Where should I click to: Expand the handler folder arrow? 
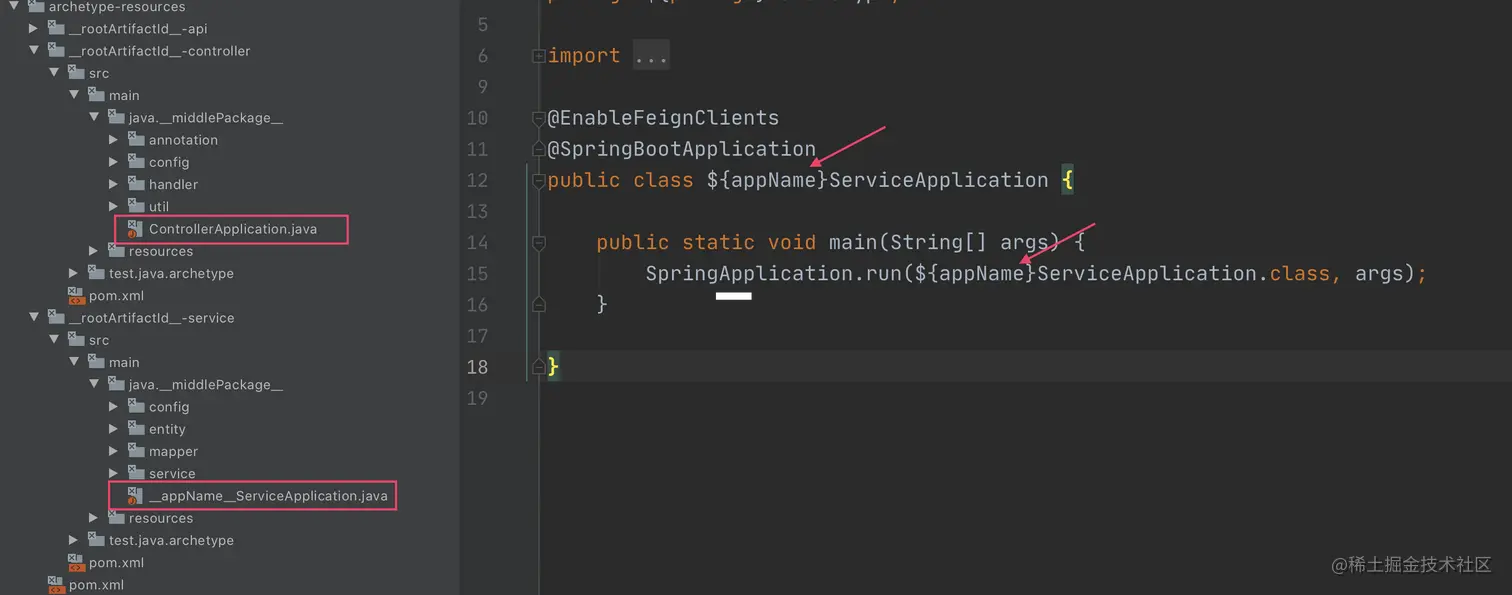[x=114, y=184]
